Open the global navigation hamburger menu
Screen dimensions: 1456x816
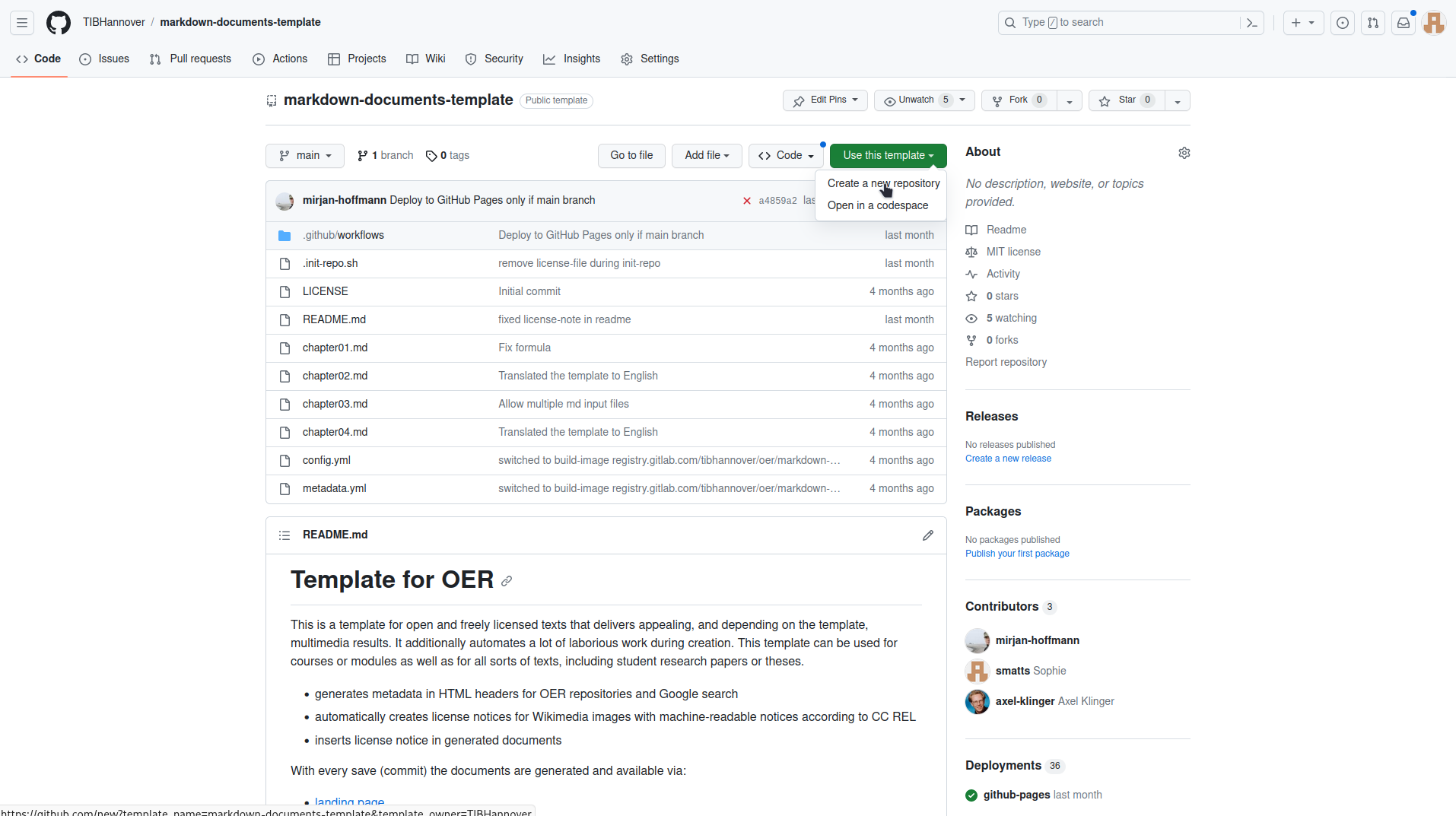(x=21, y=22)
